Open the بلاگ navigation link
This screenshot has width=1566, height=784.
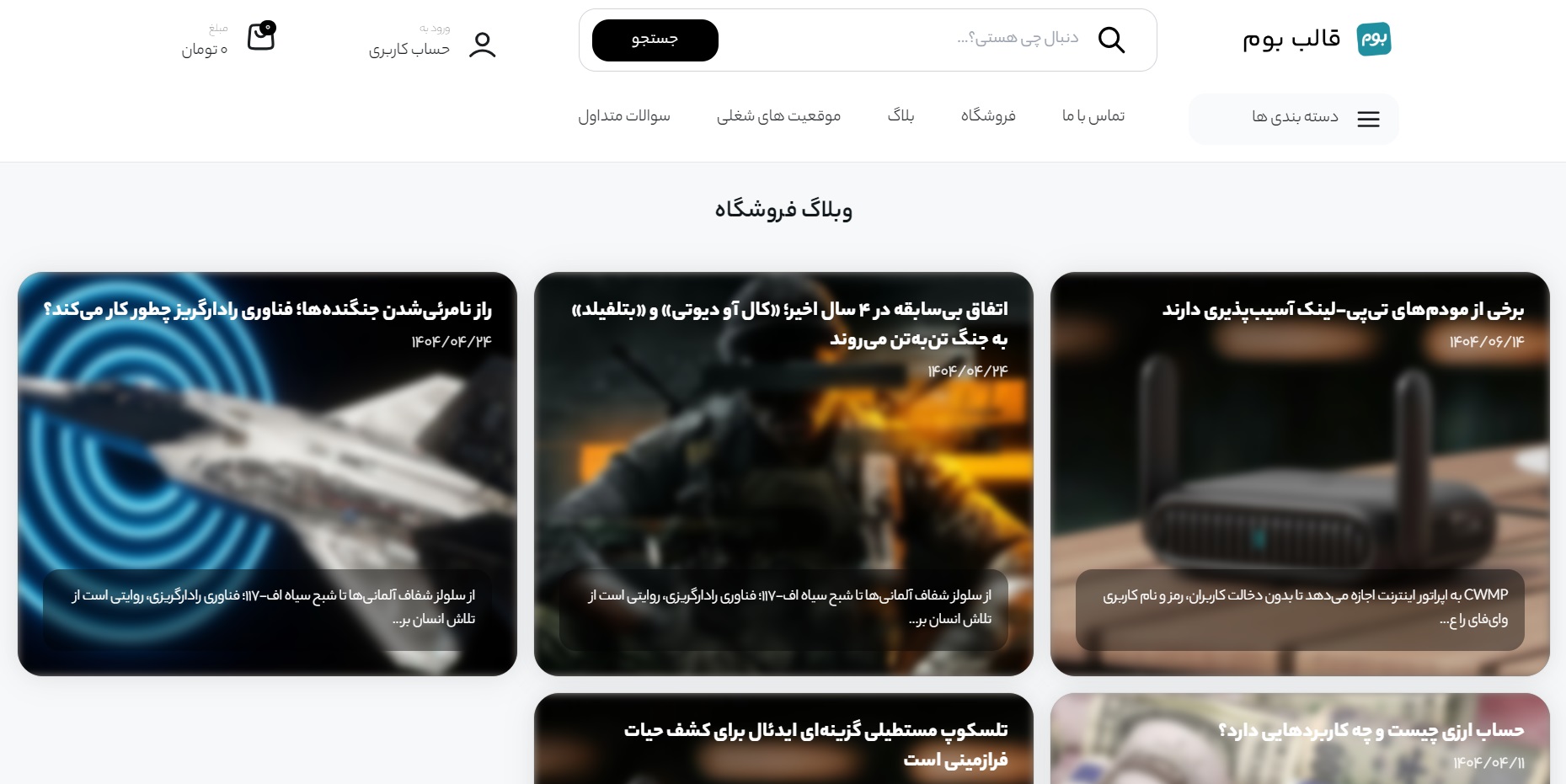tap(901, 116)
